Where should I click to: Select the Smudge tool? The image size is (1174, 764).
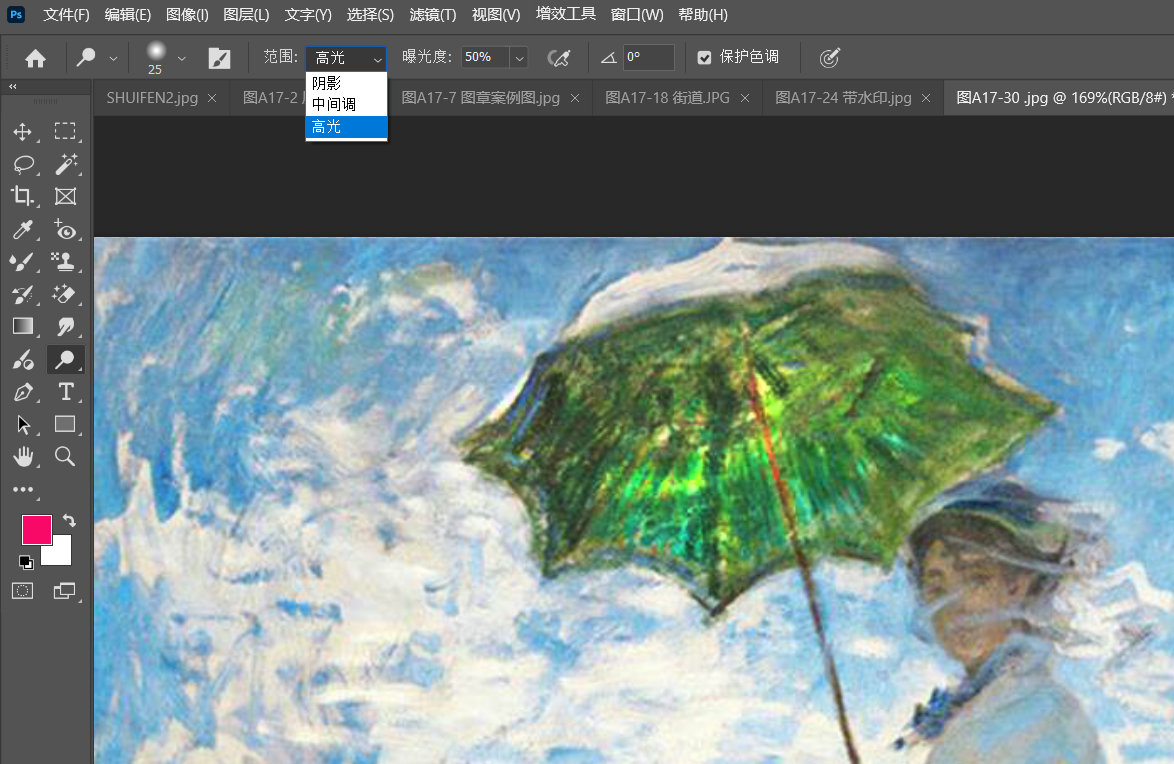[65, 327]
